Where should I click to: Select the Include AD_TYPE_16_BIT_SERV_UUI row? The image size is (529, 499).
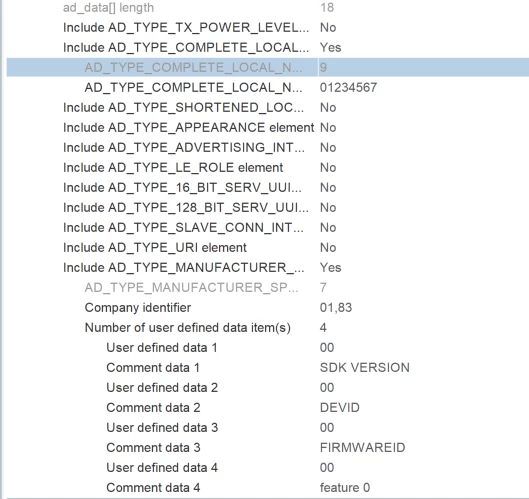point(268,188)
